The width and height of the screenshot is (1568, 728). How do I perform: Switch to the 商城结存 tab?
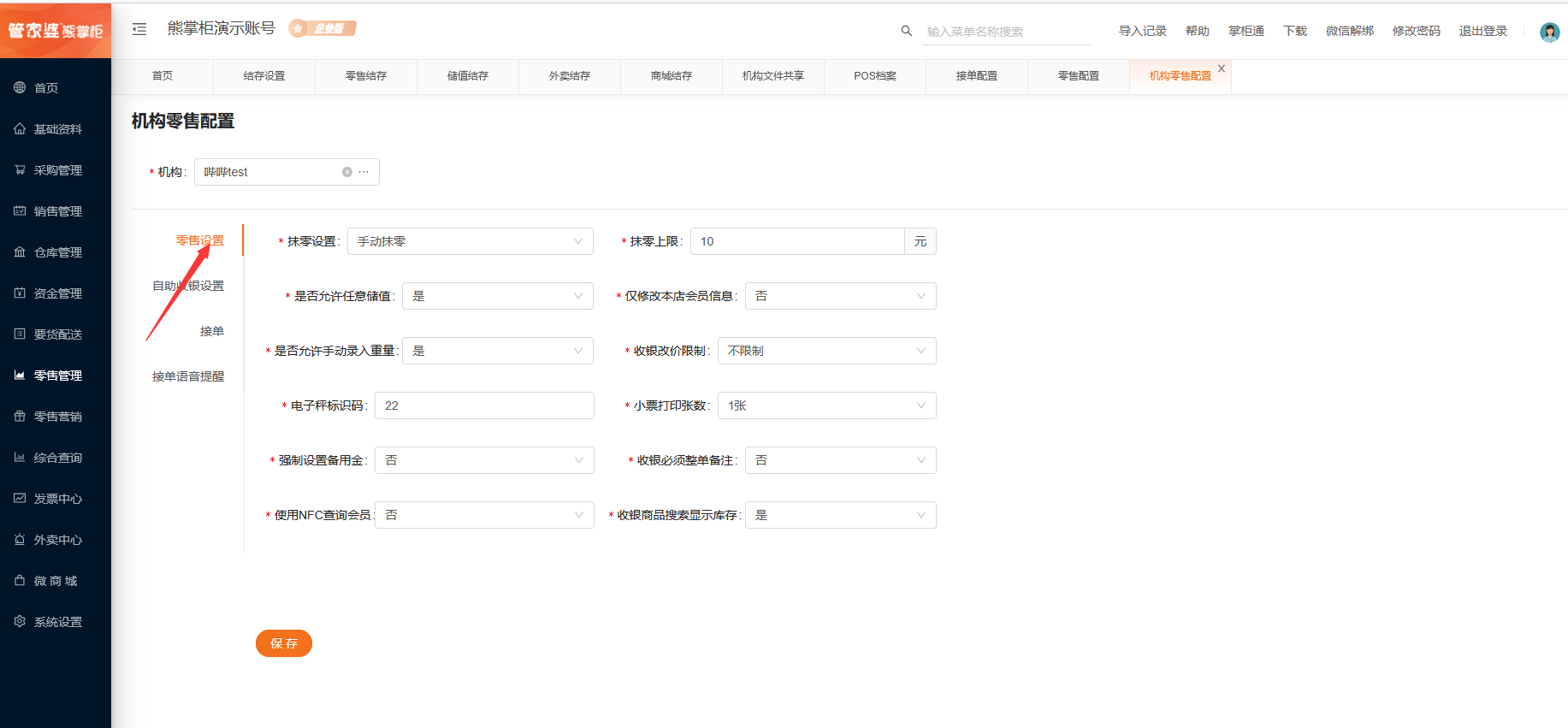tap(672, 76)
